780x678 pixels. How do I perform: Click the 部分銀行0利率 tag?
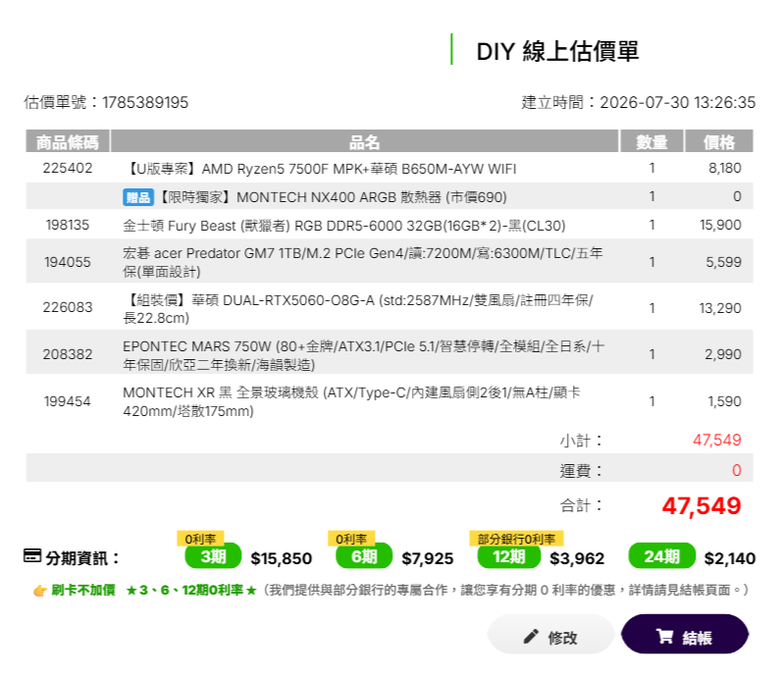click(x=516, y=539)
